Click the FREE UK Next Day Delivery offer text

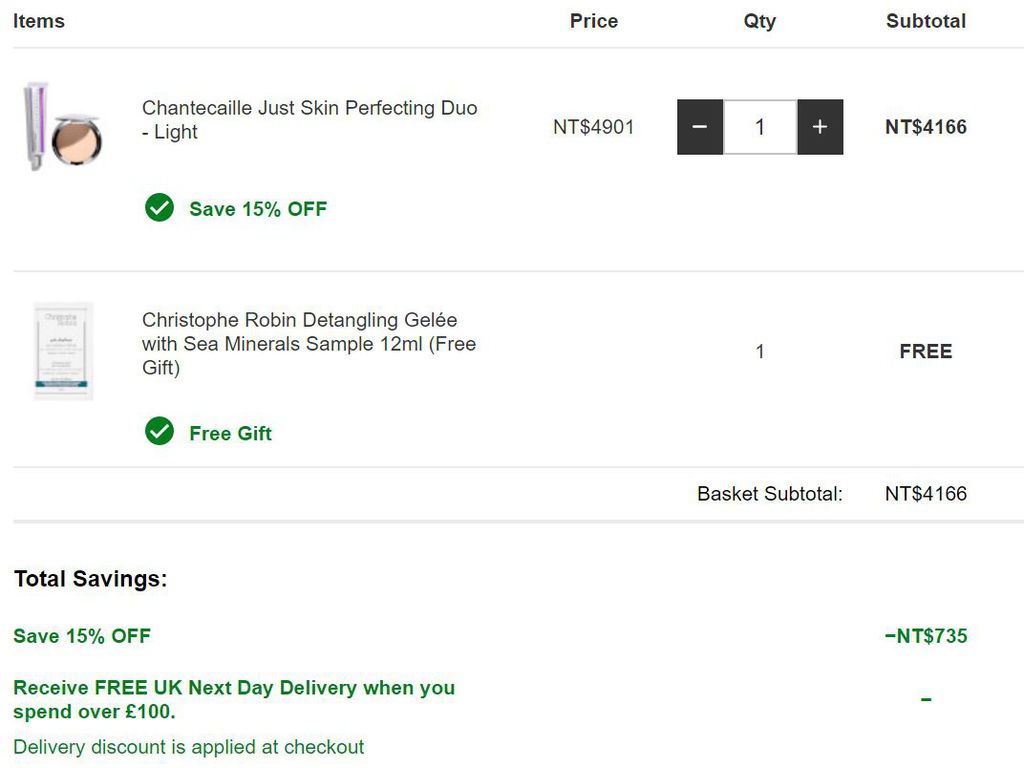point(234,699)
